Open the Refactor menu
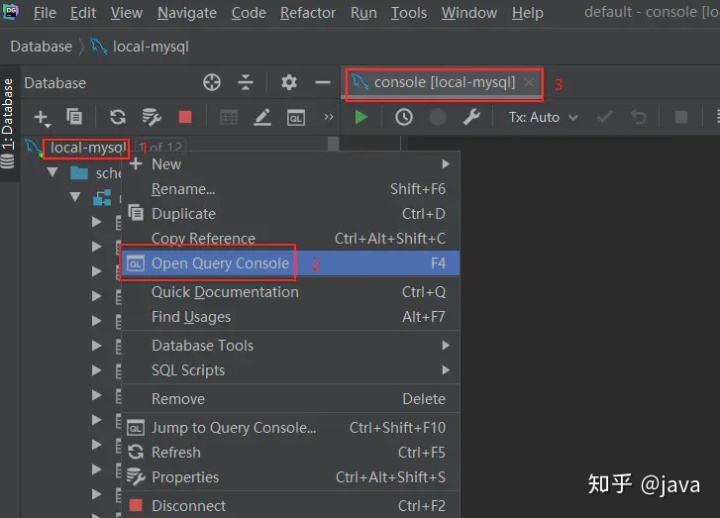The height and width of the screenshot is (518, 720). point(308,13)
